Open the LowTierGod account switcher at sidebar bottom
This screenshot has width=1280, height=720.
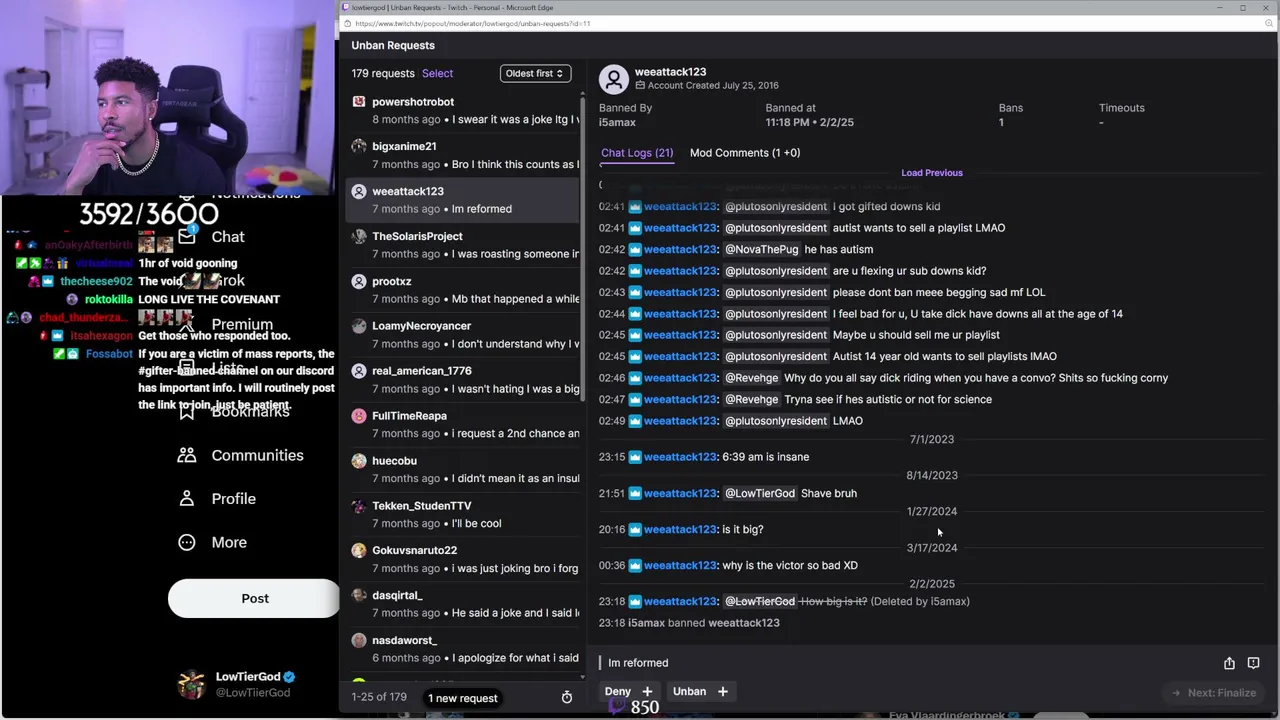click(x=237, y=684)
